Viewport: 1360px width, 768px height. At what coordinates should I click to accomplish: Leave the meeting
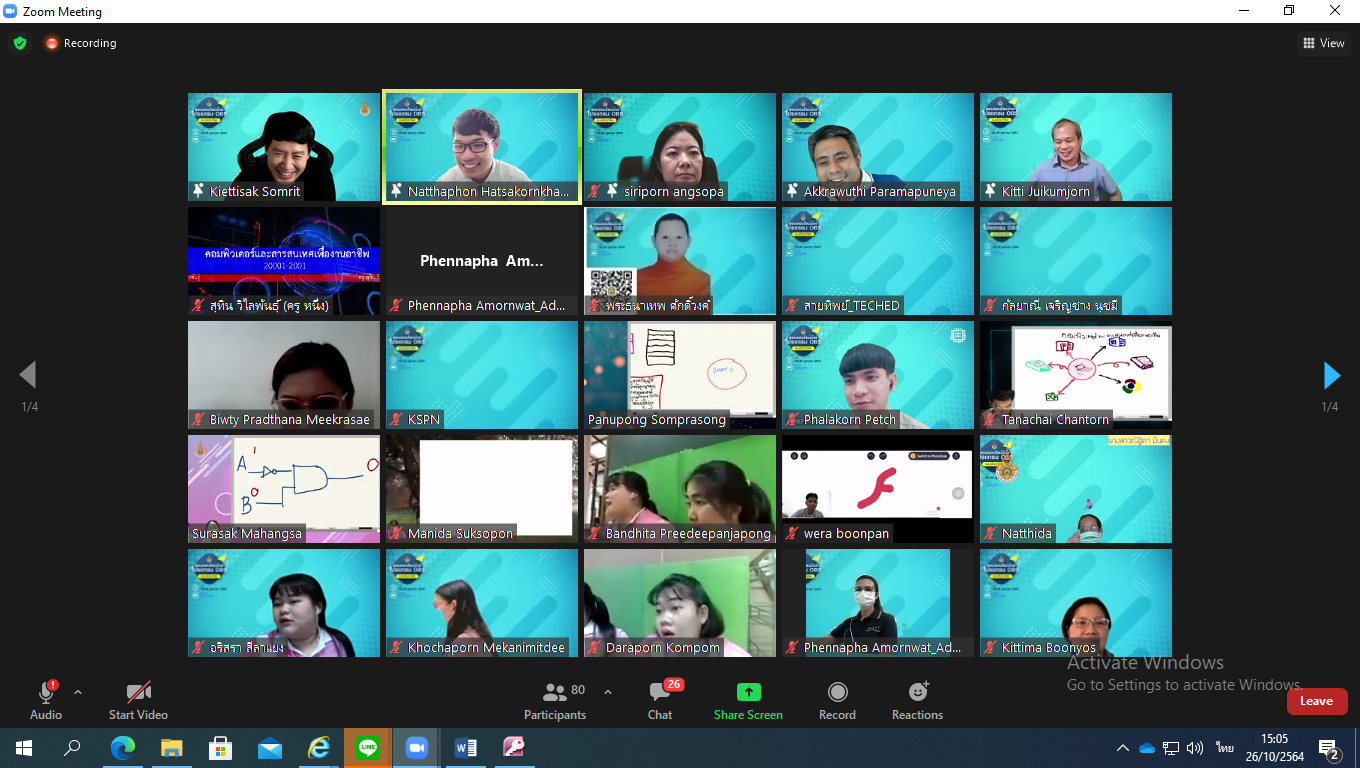point(1316,701)
